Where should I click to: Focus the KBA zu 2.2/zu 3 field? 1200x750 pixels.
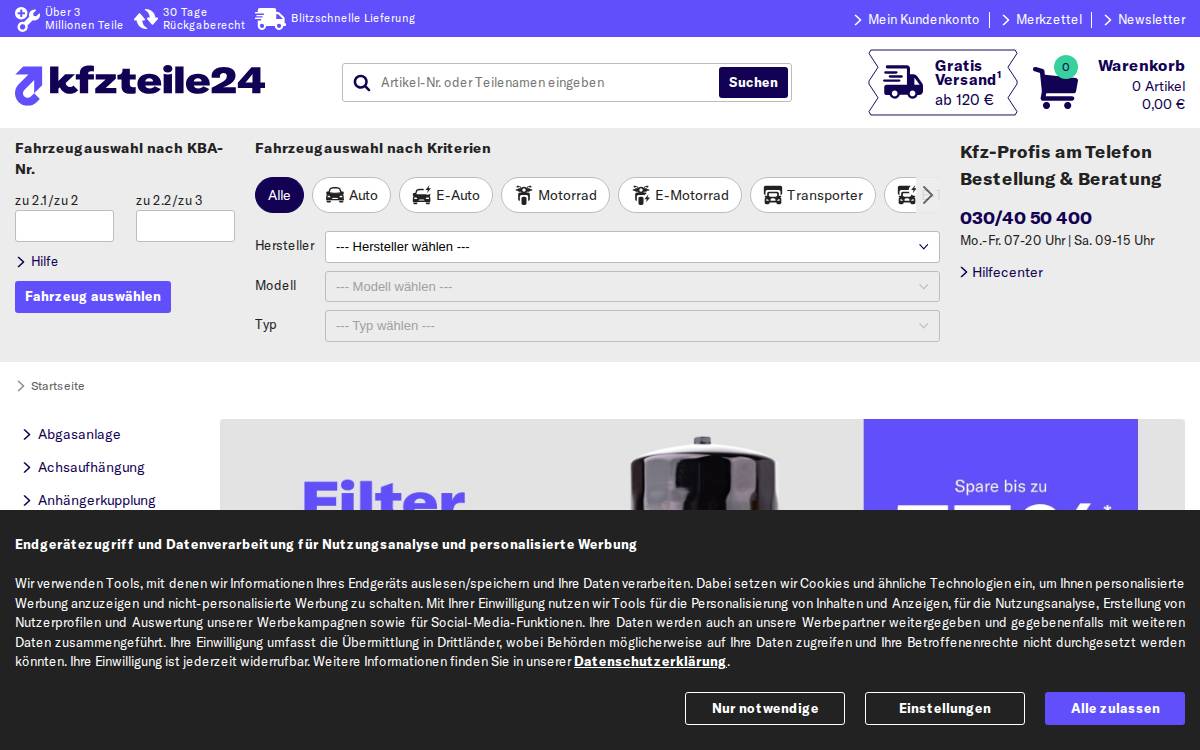[185, 226]
